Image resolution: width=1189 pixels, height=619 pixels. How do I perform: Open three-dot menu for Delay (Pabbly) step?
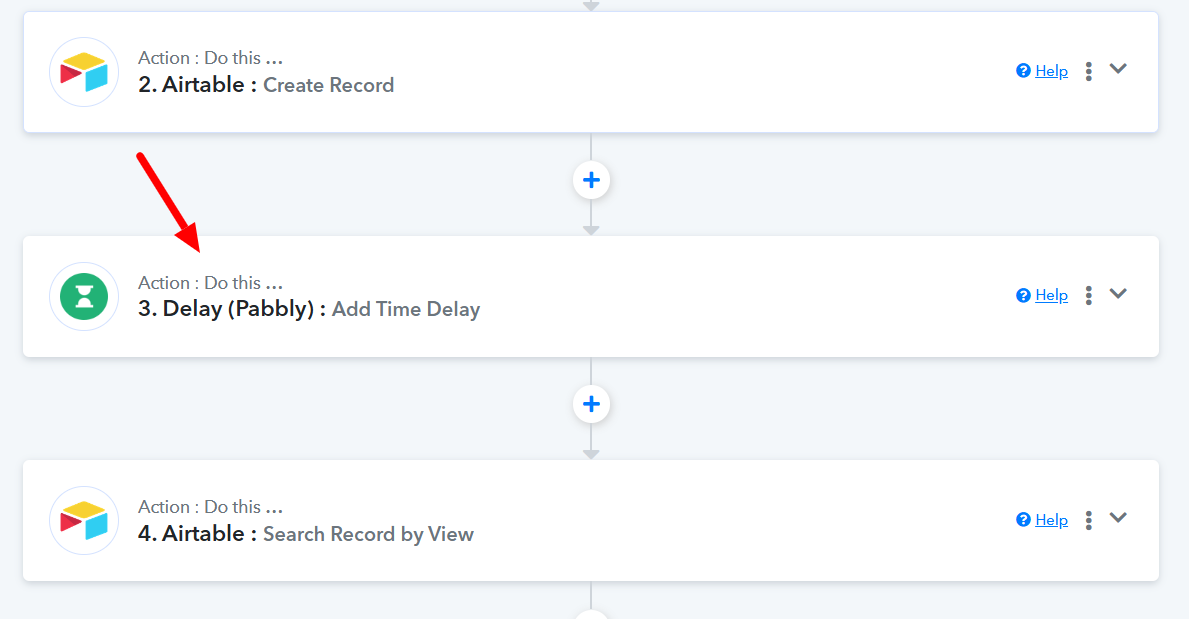1088,295
